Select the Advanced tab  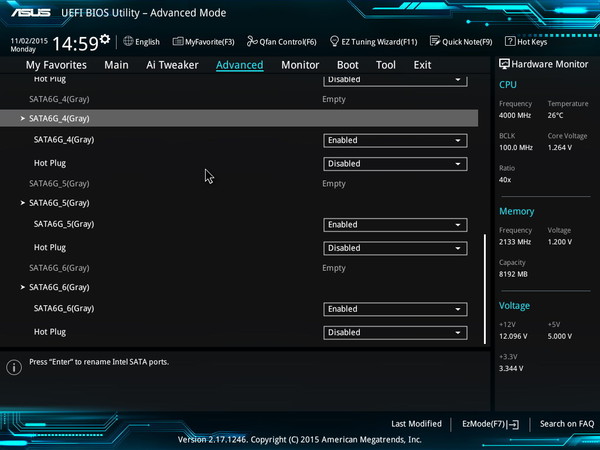click(x=240, y=65)
